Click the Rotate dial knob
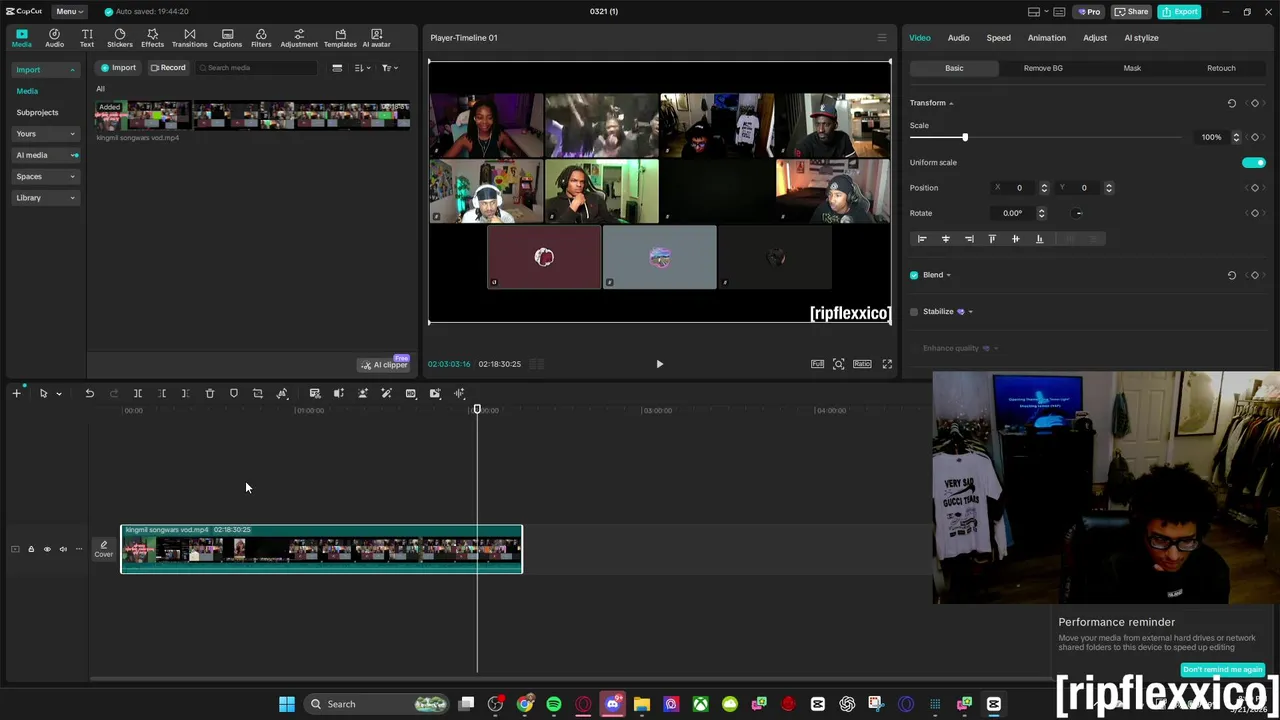The height and width of the screenshot is (720, 1280). pos(1078,213)
